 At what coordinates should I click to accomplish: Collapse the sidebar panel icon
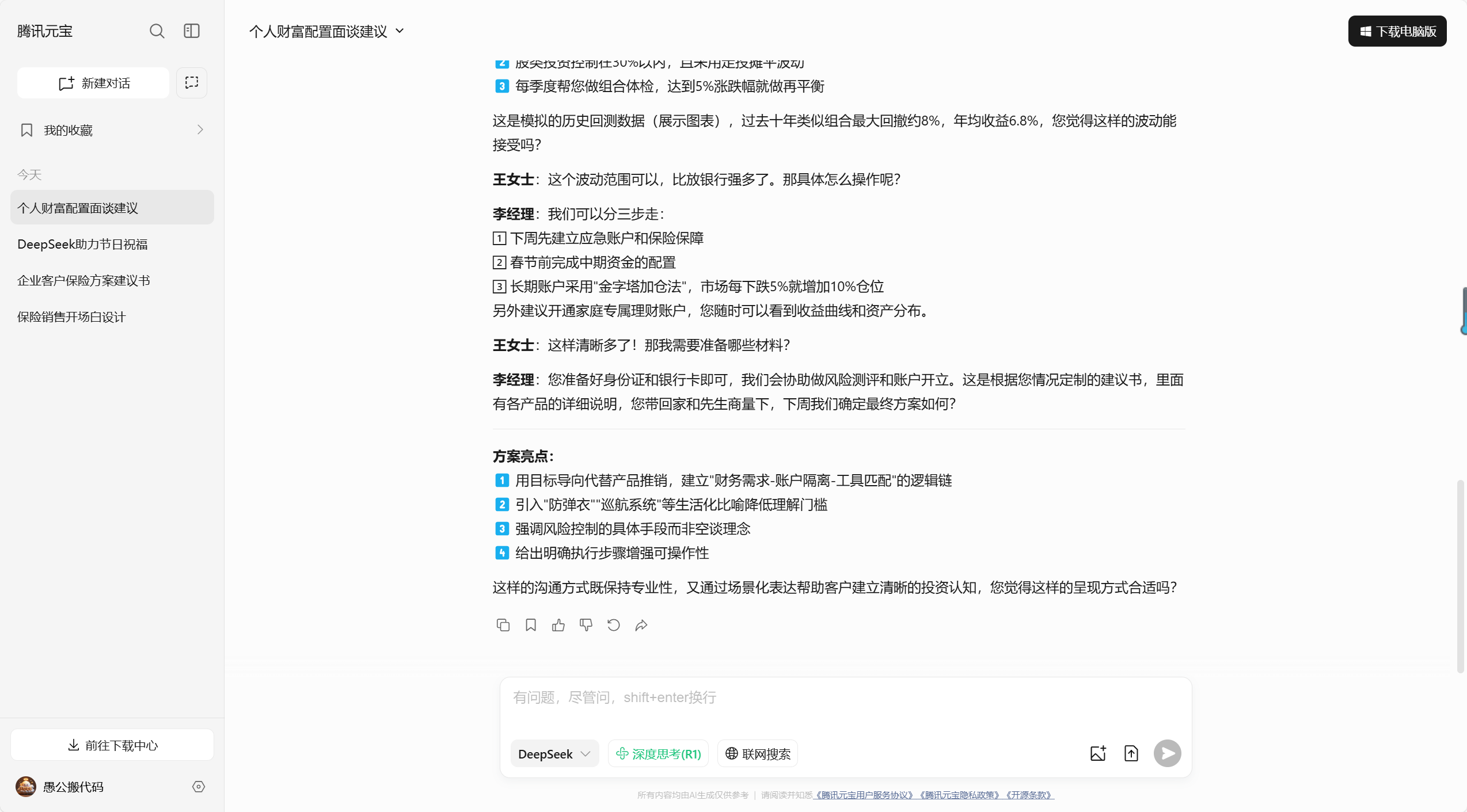pos(192,31)
